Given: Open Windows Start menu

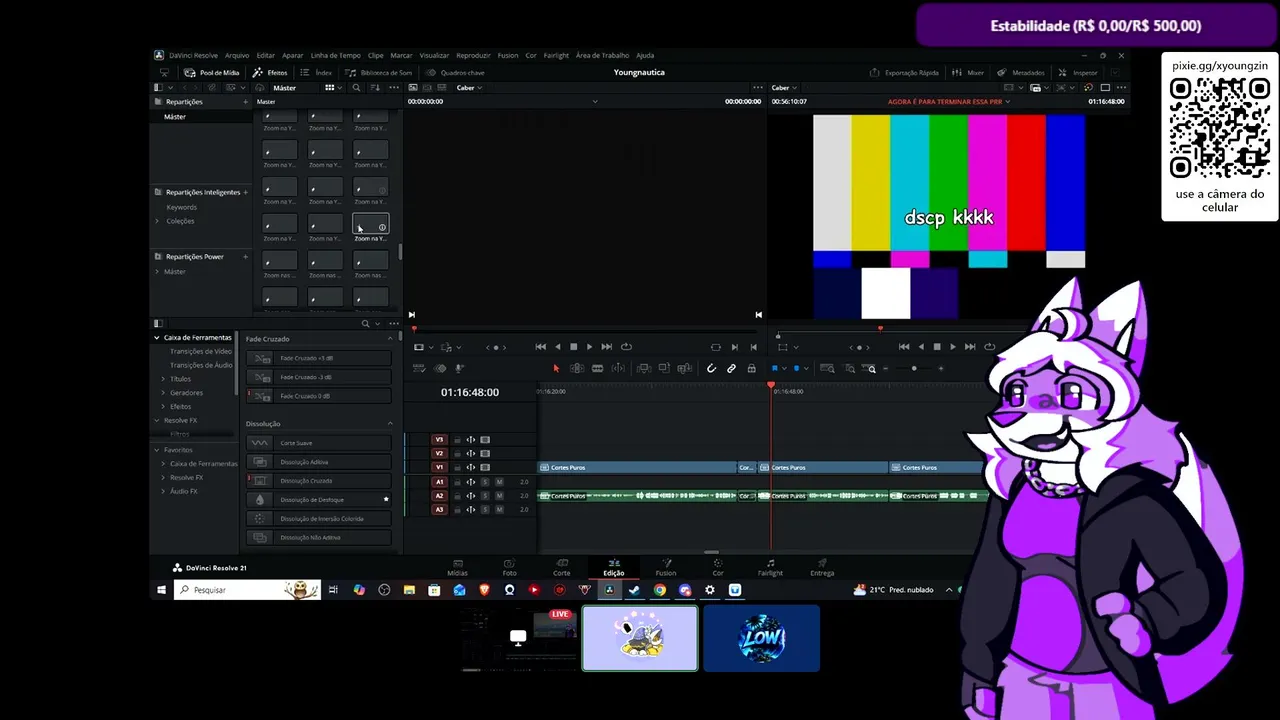Looking at the screenshot, I should (161, 590).
